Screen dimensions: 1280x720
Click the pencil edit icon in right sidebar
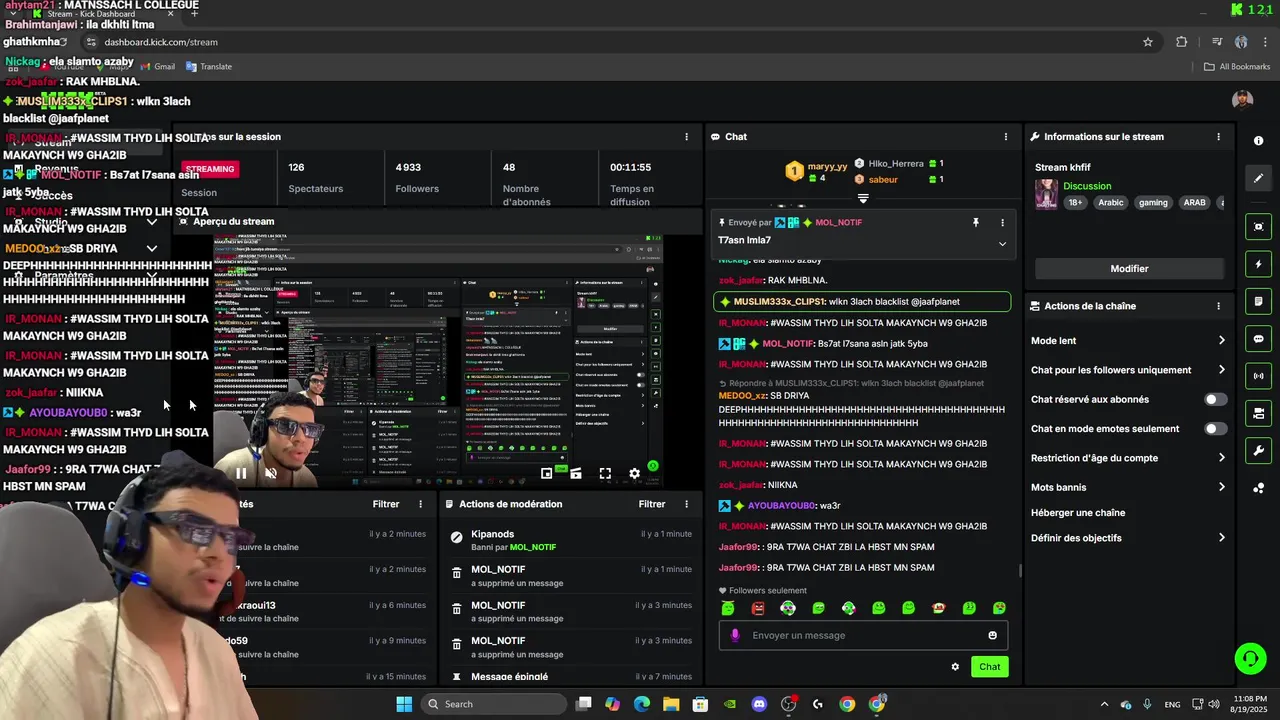(x=1259, y=178)
